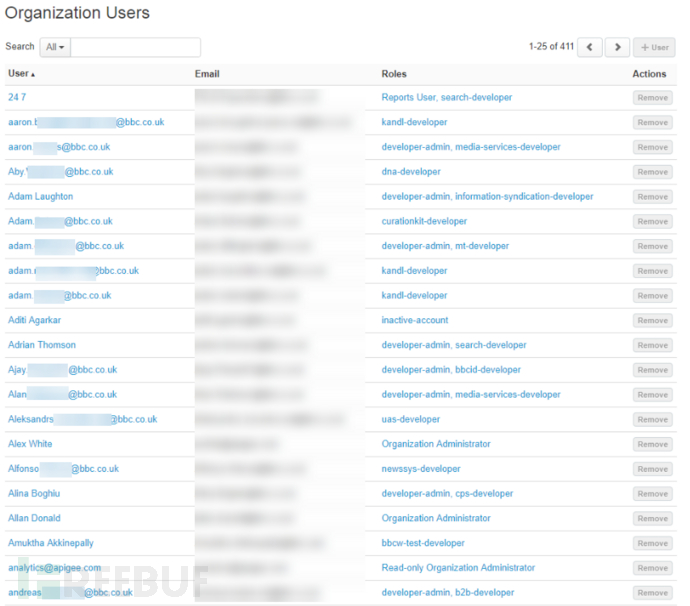Remove the Alfonso user
Viewport: 690px width, 606px height.
[653, 469]
